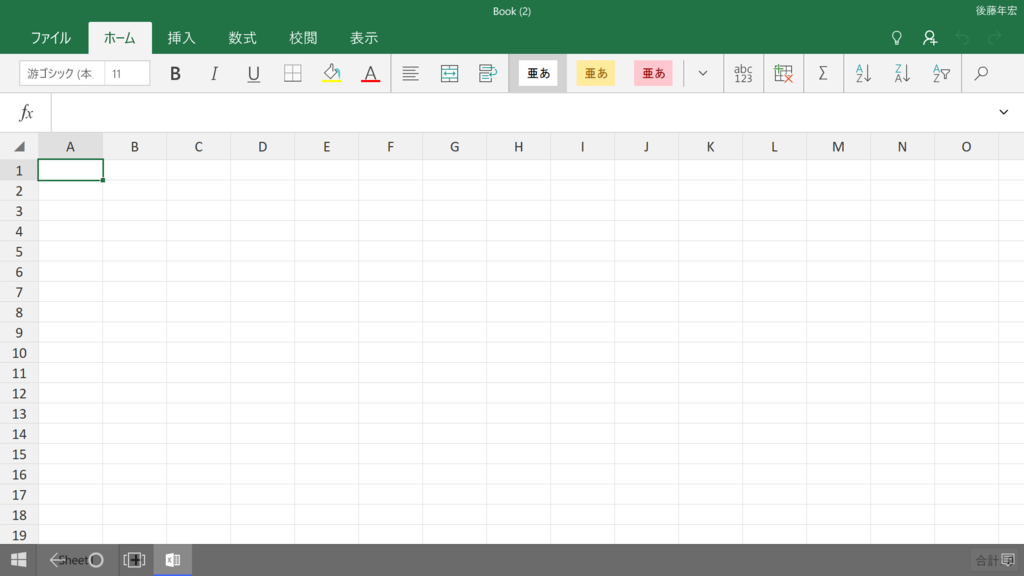Click the account name 後藤年宏
1024x576 pixels.
click(x=996, y=10)
